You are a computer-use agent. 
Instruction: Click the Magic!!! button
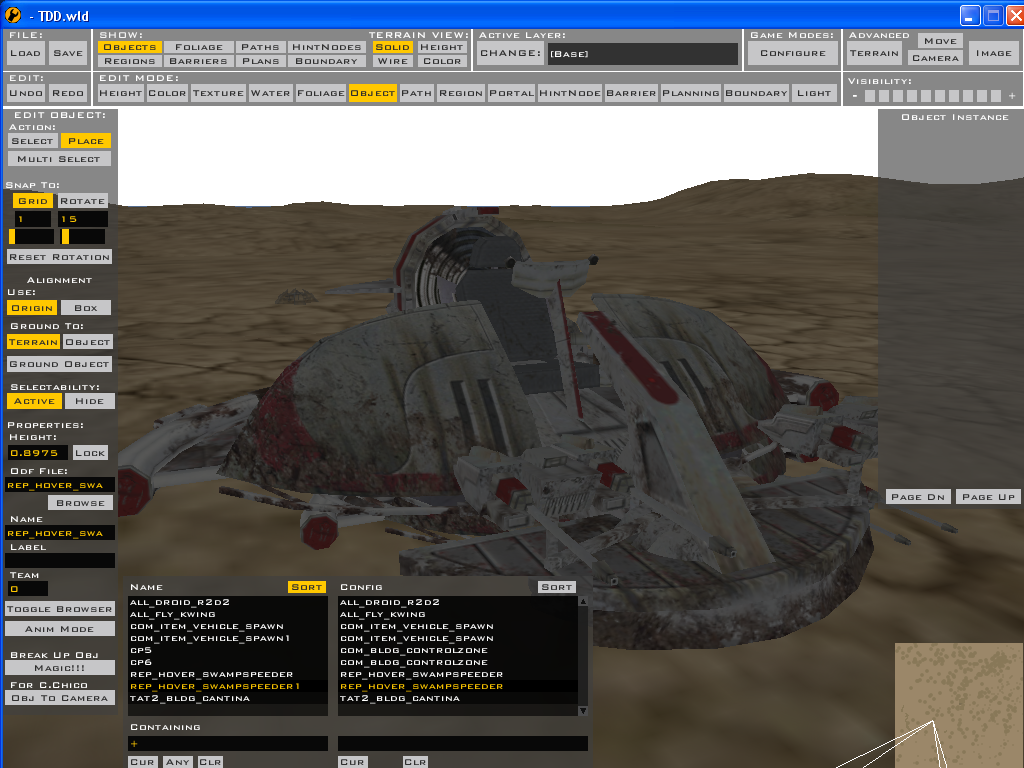(x=59, y=667)
